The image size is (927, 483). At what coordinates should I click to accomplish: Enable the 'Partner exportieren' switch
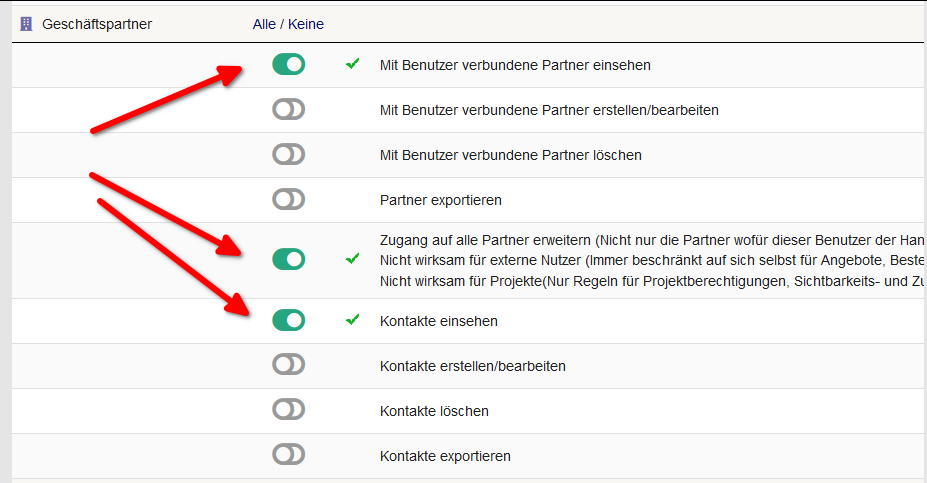pyautogui.click(x=288, y=200)
